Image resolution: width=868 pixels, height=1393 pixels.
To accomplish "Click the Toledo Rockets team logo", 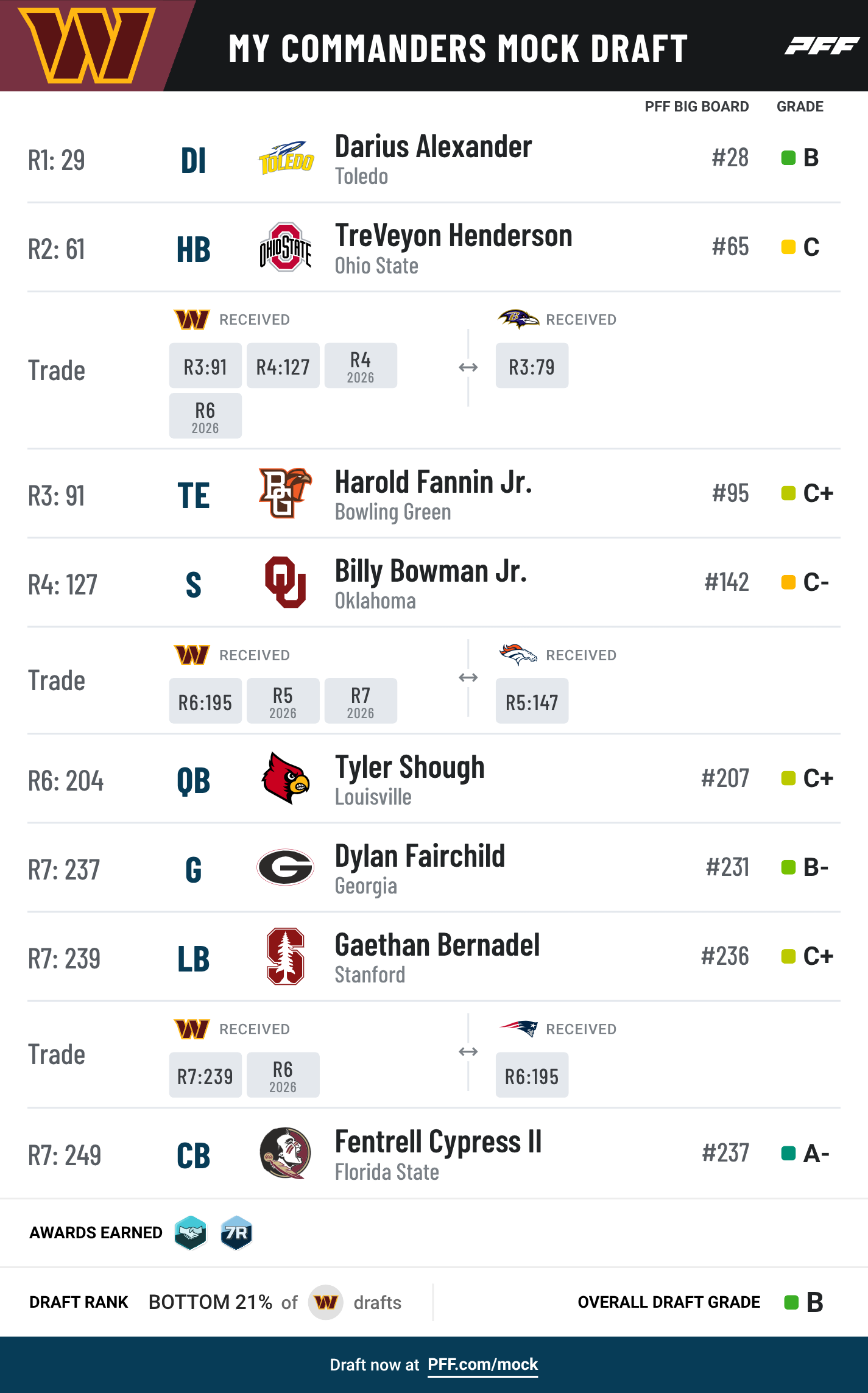I will coord(286,158).
